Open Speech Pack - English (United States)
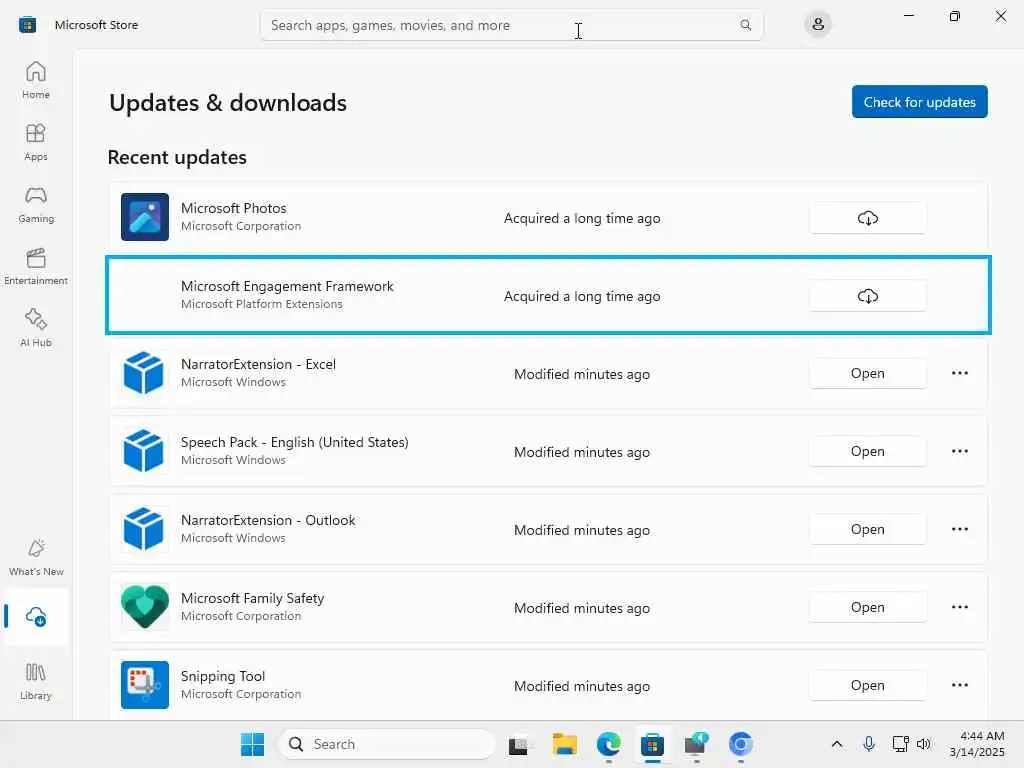 867,451
